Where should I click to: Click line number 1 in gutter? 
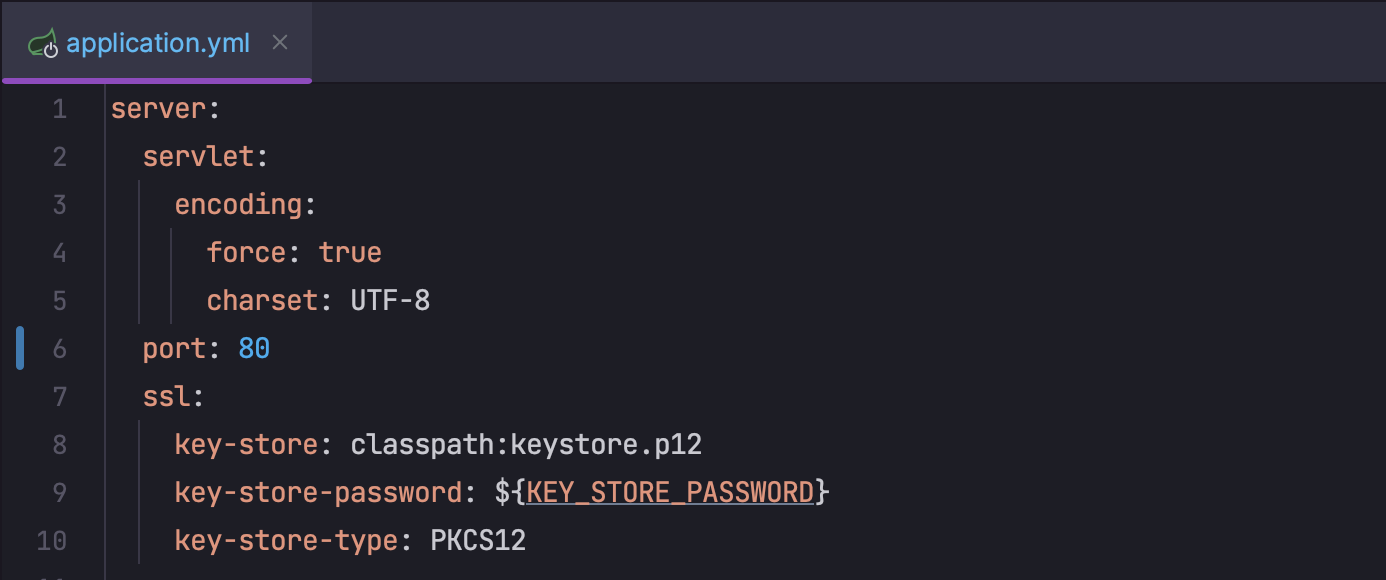(x=59, y=109)
